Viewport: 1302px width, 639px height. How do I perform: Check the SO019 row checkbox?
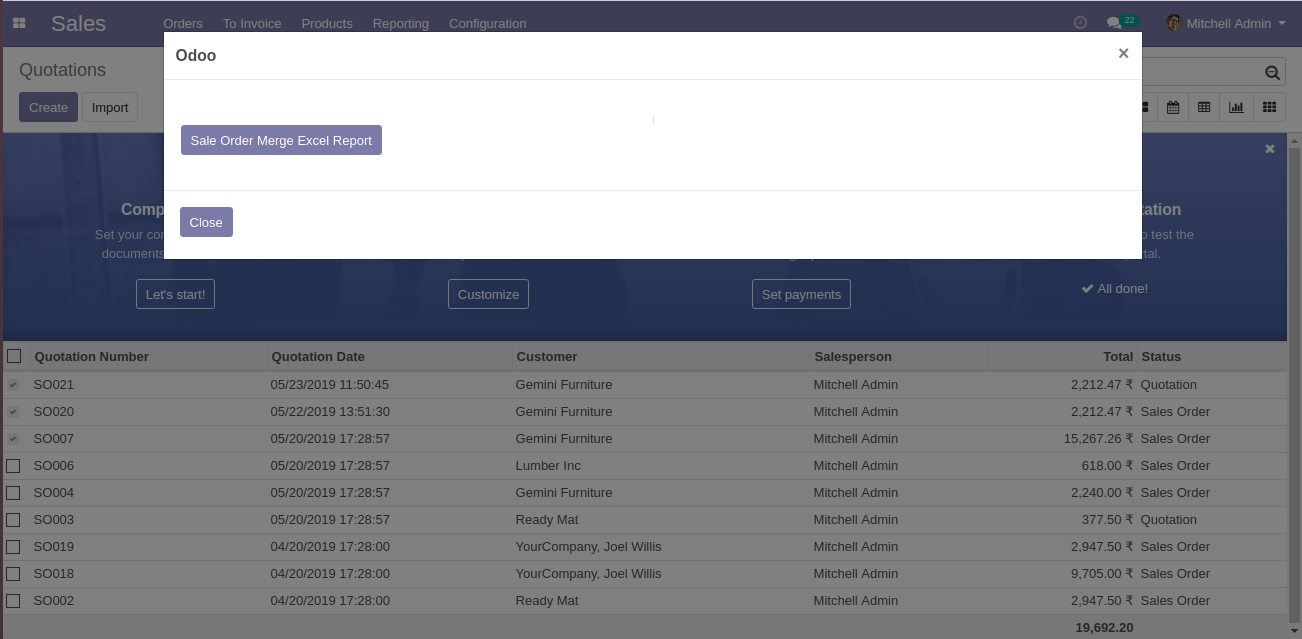click(x=13, y=547)
